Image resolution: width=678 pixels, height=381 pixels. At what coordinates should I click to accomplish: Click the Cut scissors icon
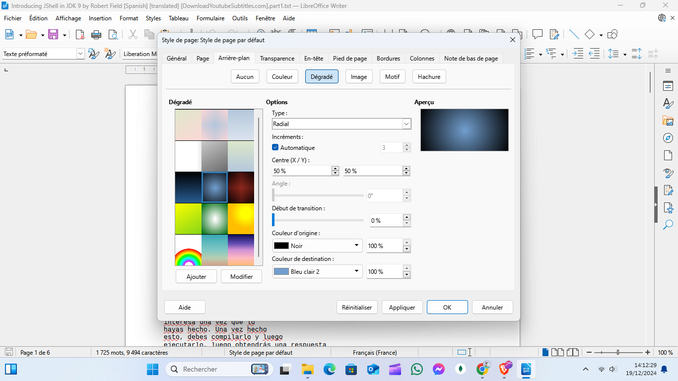click(133, 35)
